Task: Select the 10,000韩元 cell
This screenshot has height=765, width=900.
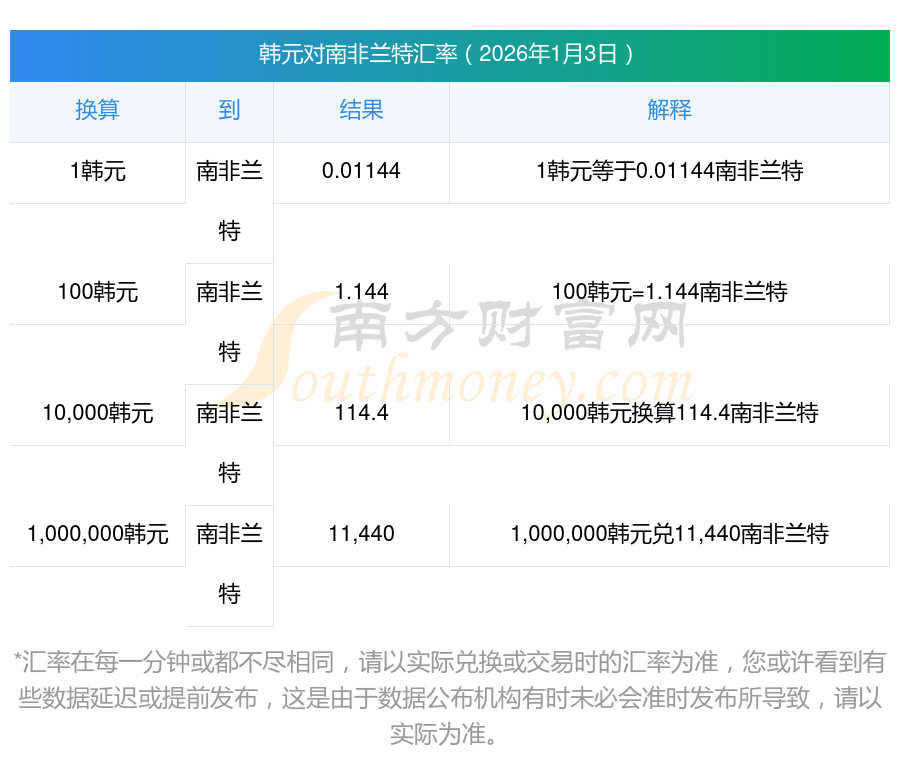Action: [97, 413]
